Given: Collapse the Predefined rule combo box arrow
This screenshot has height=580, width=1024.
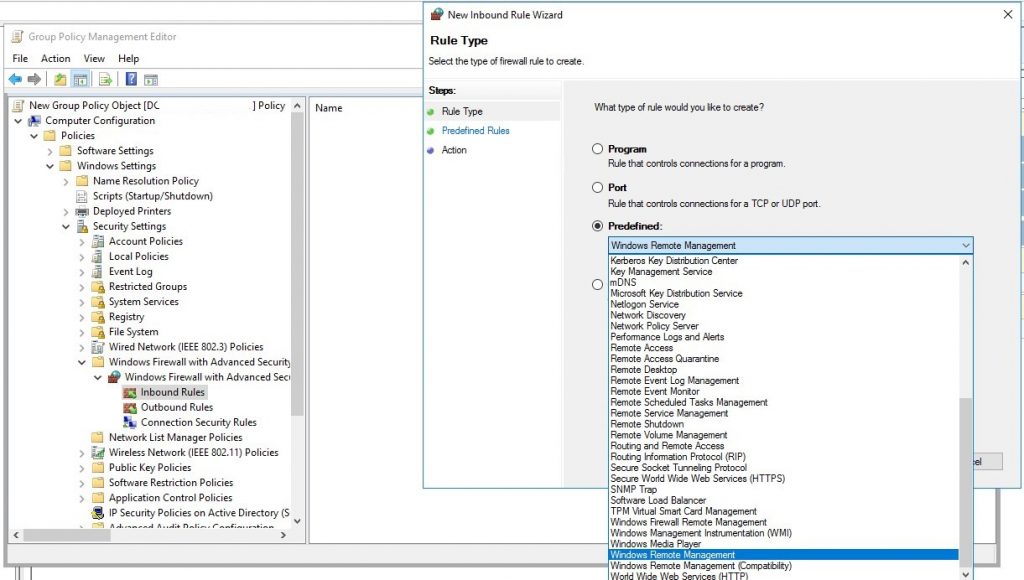Looking at the screenshot, I should click(x=965, y=246).
